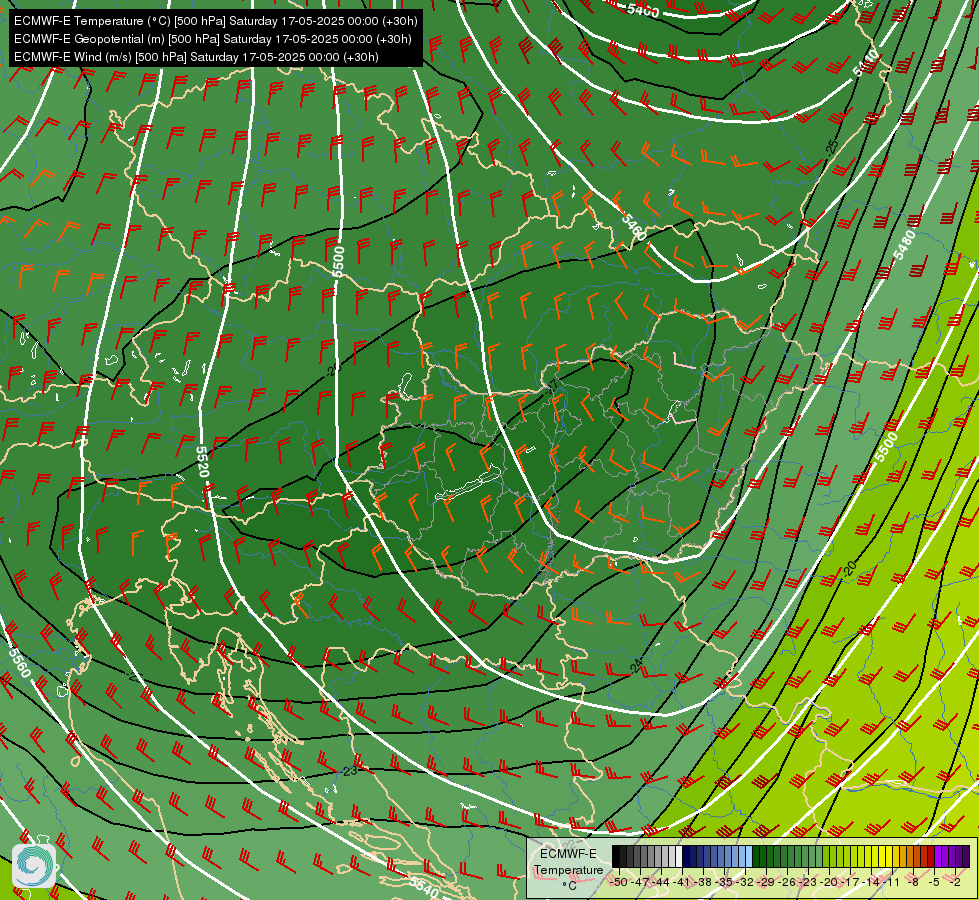Click the 5400 geopotential contour label
The width and height of the screenshot is (979, 900).
(642, 10)
